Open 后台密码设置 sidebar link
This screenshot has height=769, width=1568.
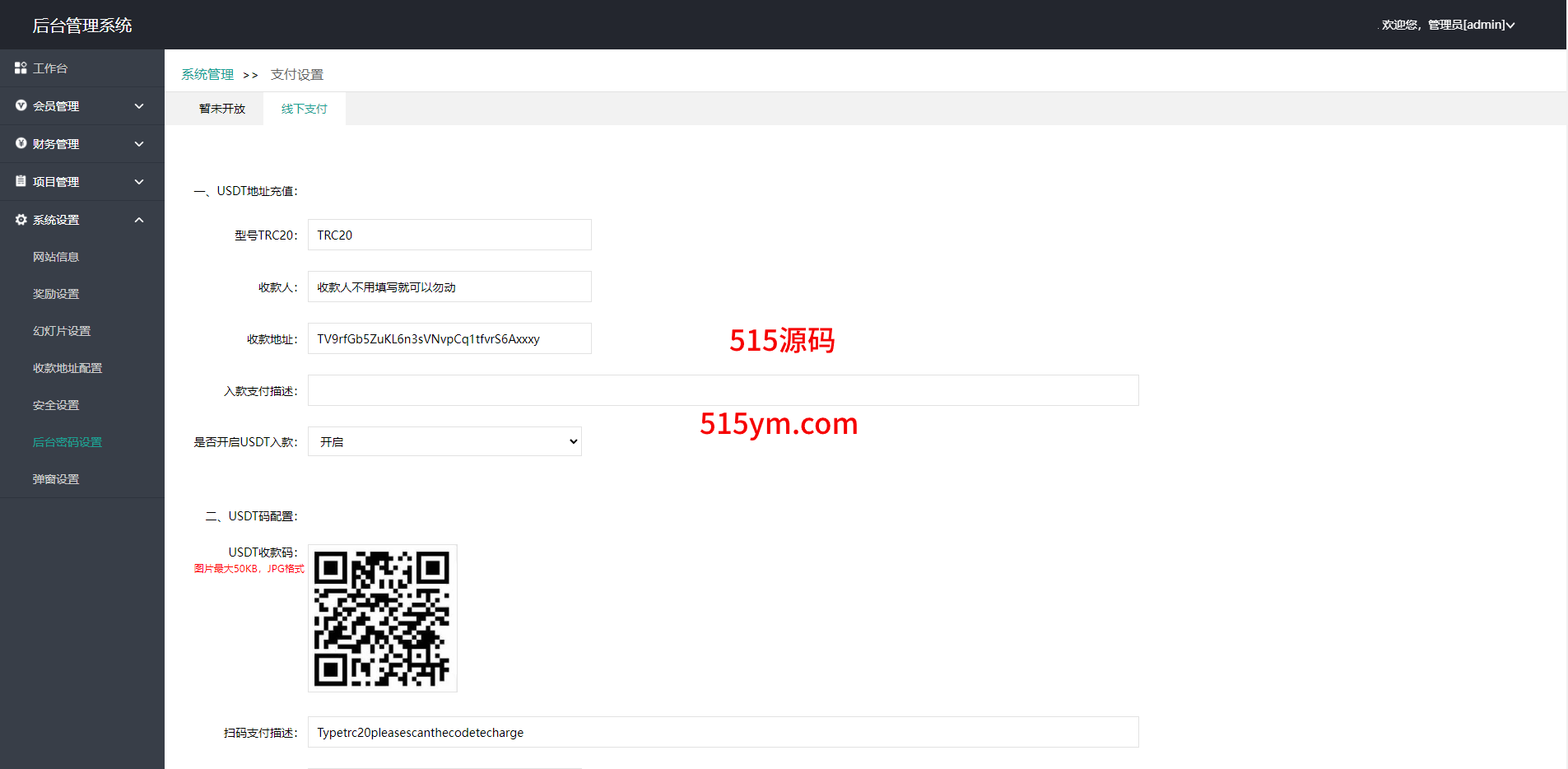(x=67, y=442)
